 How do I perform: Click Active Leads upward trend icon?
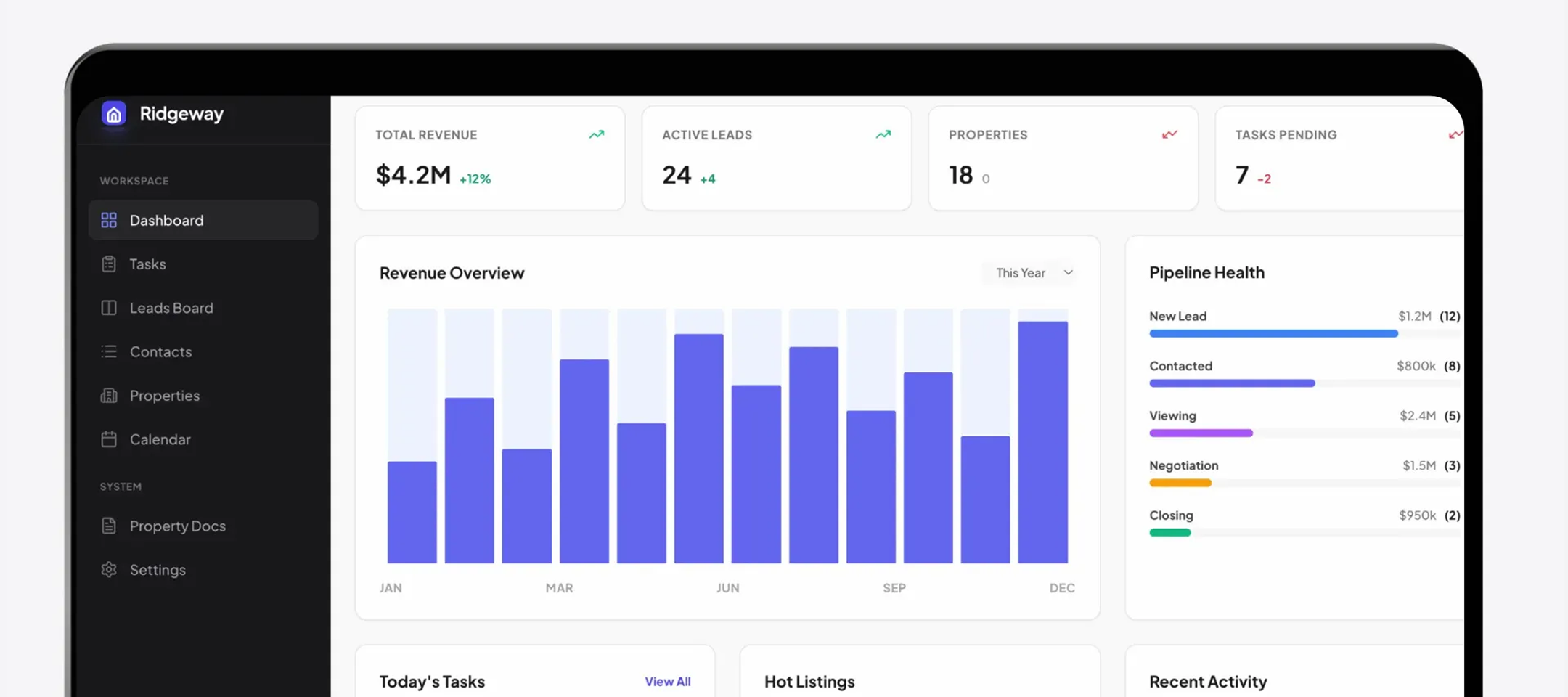click(x=883, y=134)
